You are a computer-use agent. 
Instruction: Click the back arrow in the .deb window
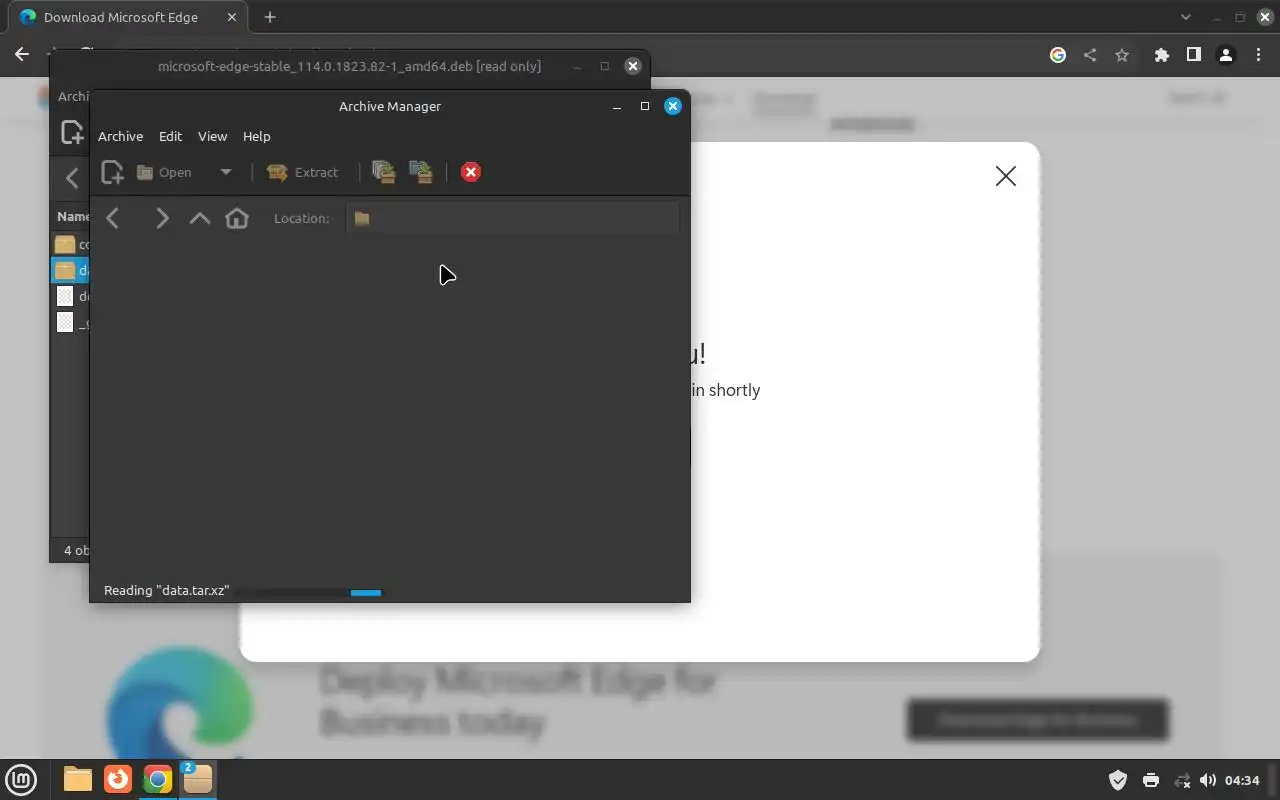point(72,179)
